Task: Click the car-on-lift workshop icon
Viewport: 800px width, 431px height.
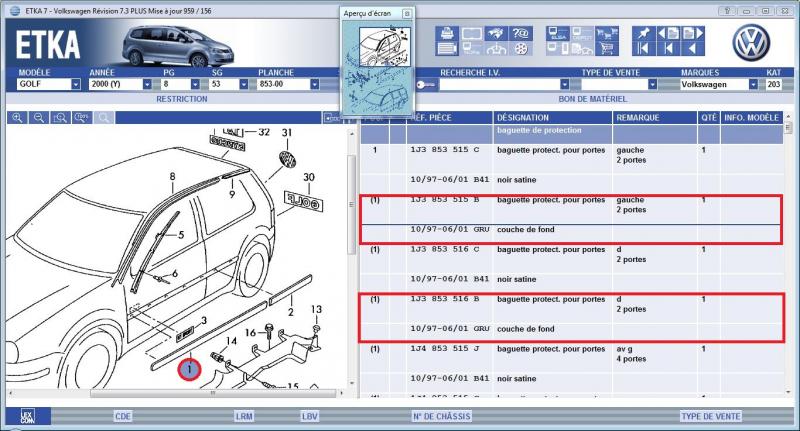Action: tap(496, 49)
